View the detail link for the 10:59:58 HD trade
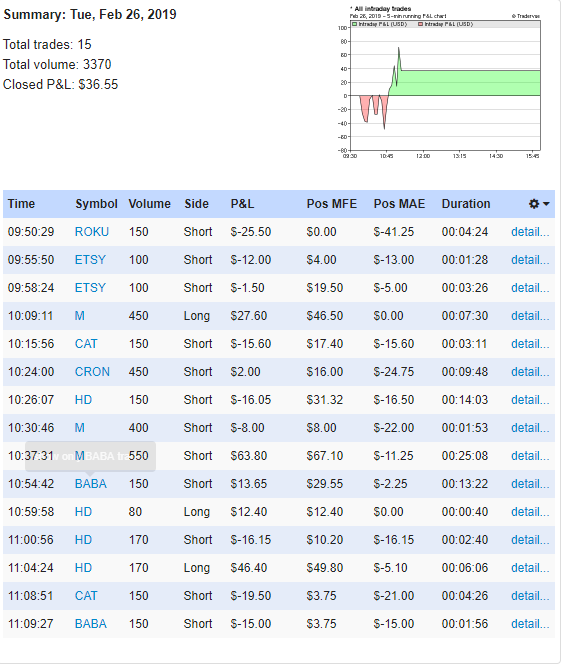 530,512
